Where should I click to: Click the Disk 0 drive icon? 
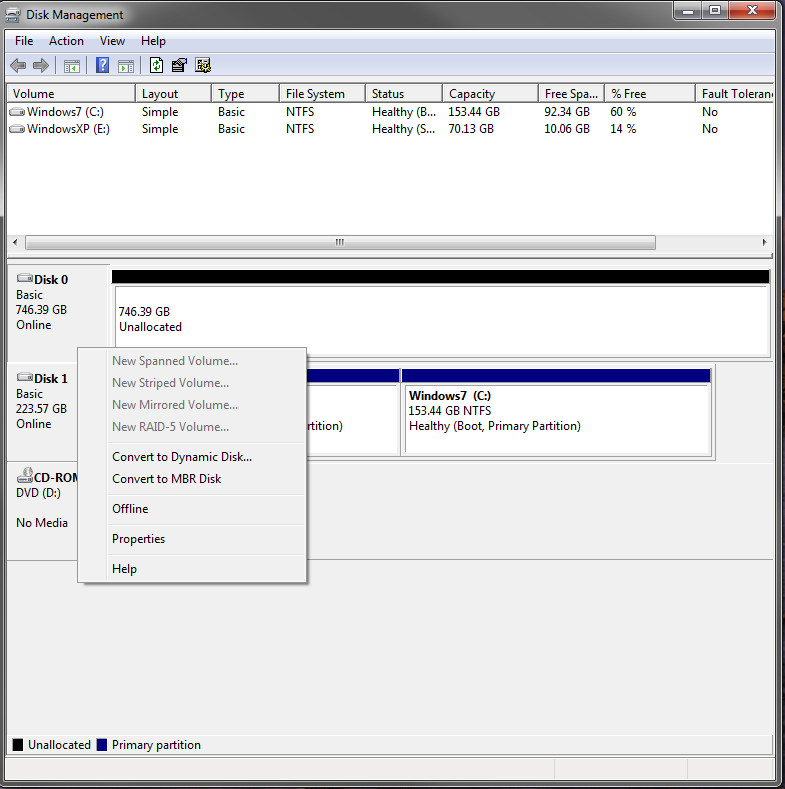click(25, 278)
